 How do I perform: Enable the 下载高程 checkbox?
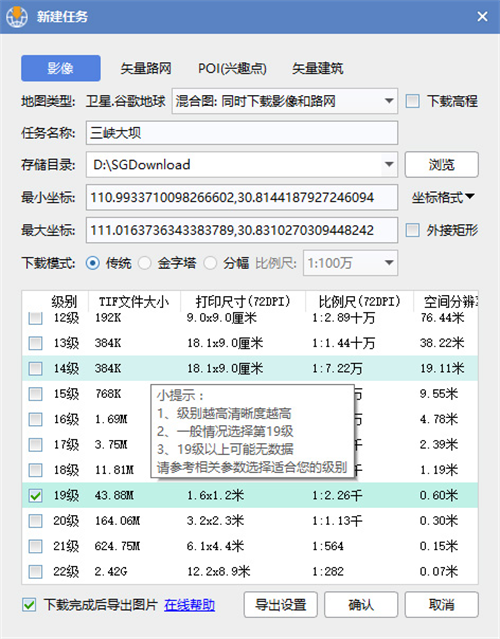click(412, 101)
